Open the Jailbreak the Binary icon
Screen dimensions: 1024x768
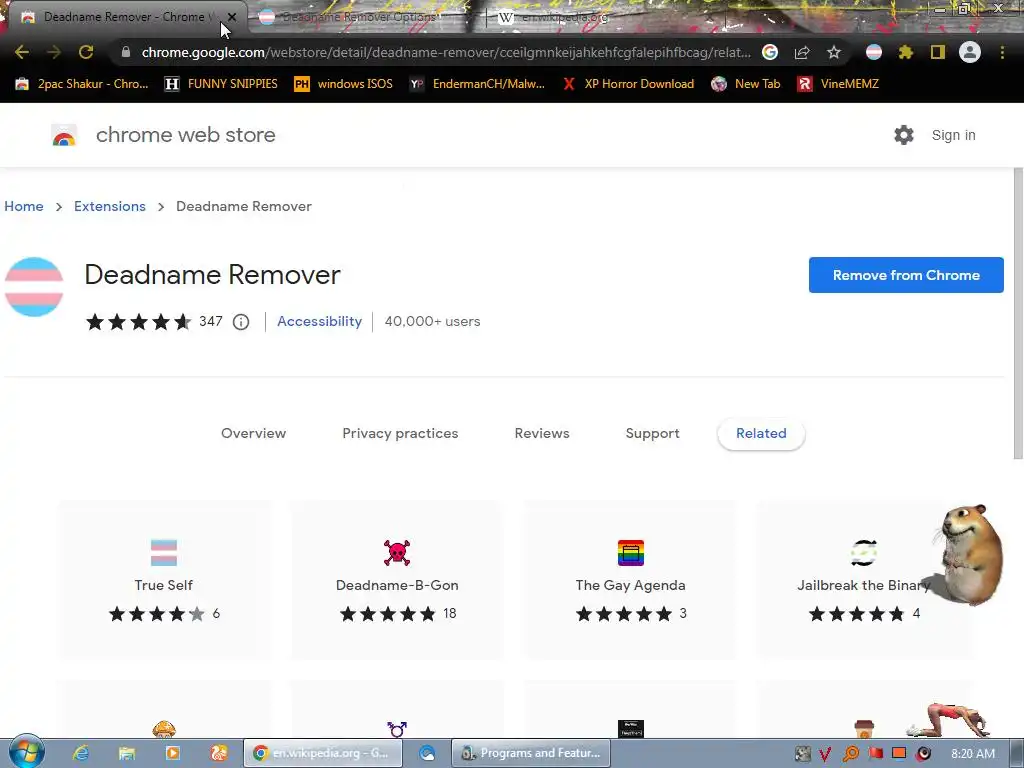tap(864, 552)
